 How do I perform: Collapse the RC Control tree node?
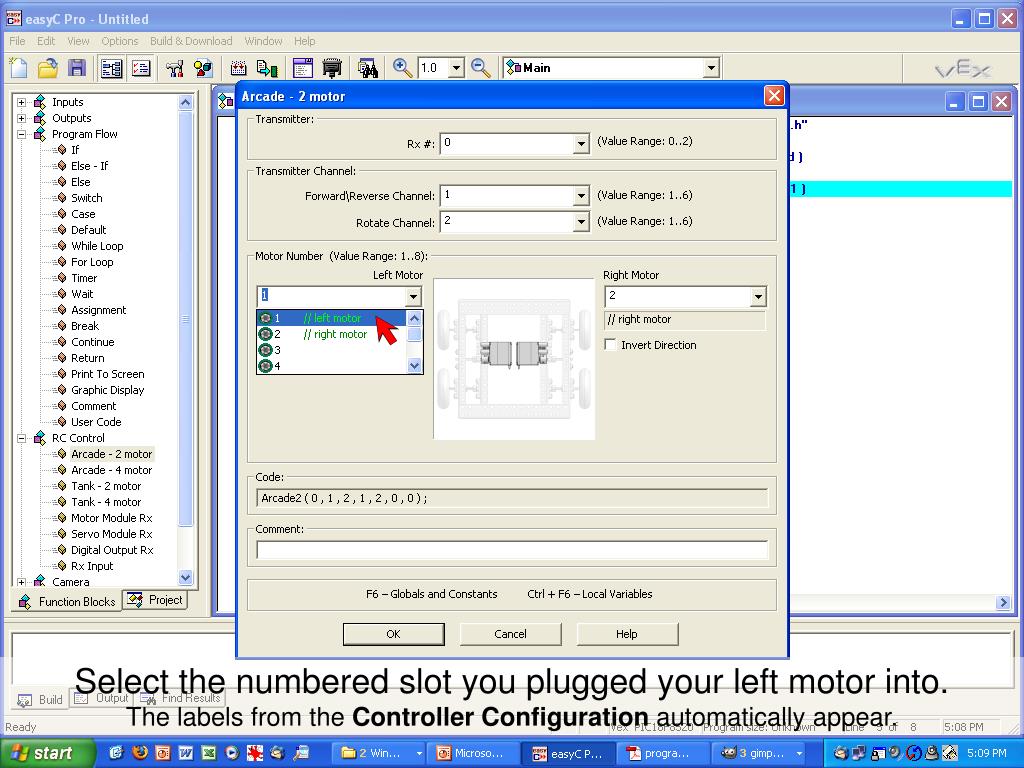pyautogui.click(x=22, y=438)
